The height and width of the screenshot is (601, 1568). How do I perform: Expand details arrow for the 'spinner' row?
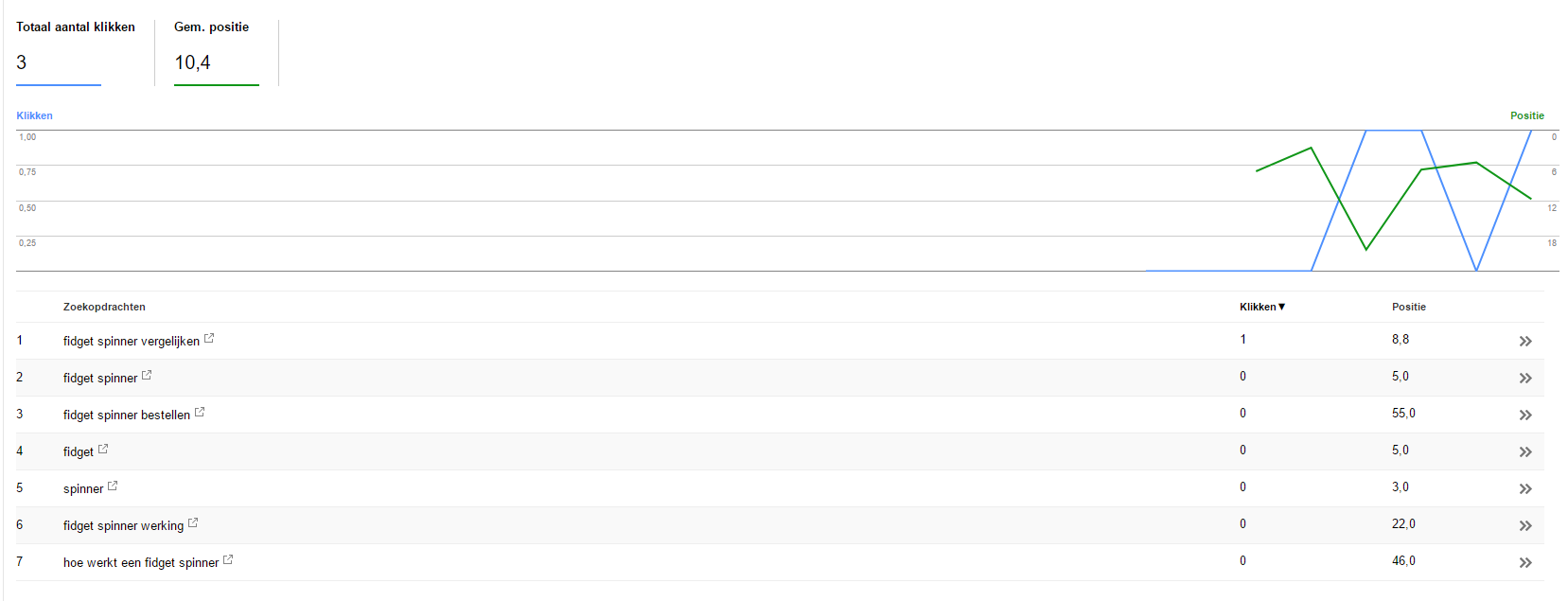tap(1524, 488)
